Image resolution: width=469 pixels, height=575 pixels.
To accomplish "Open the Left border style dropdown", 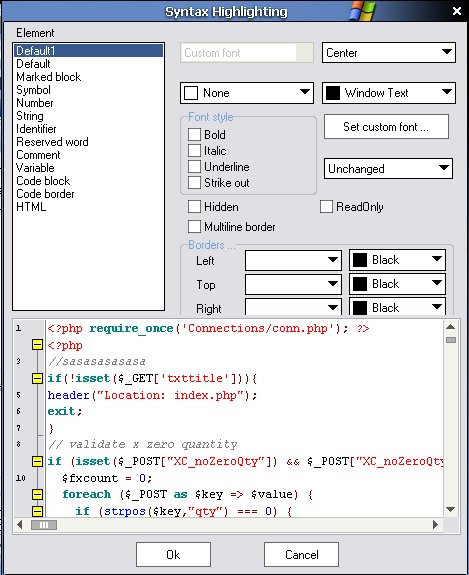I will (293, 260).
